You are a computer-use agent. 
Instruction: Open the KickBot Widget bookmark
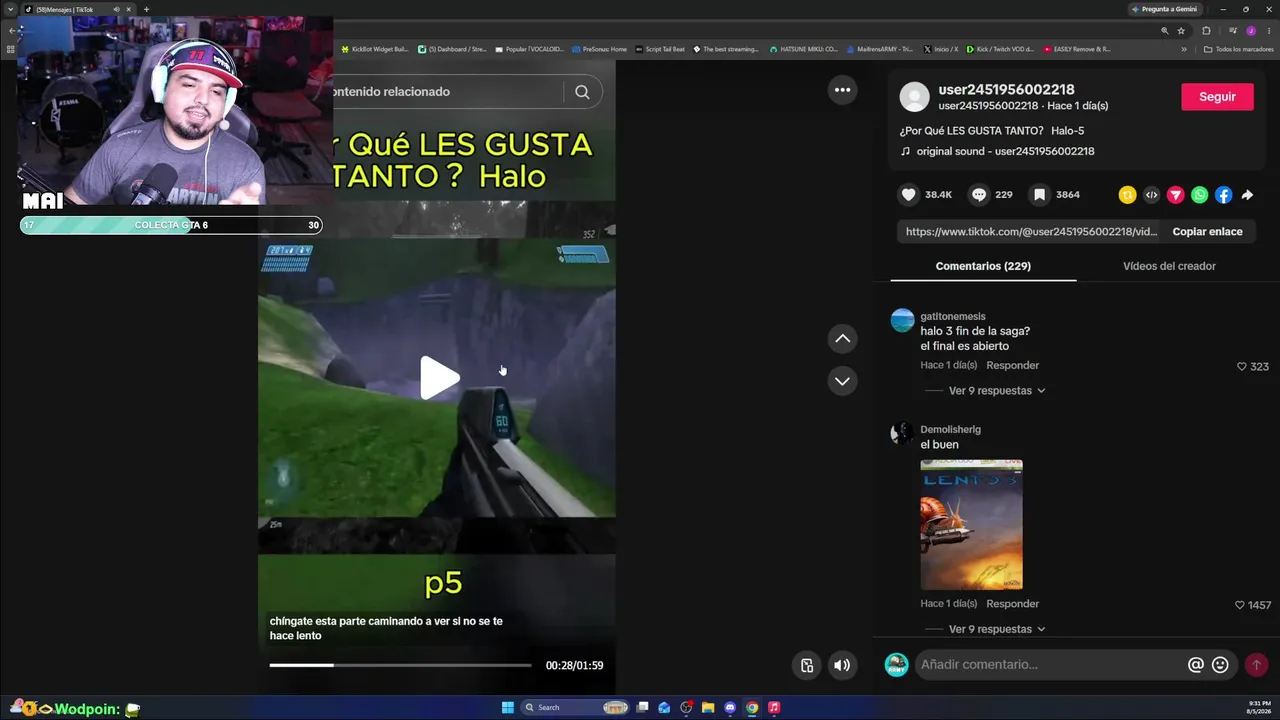point(375,49)
